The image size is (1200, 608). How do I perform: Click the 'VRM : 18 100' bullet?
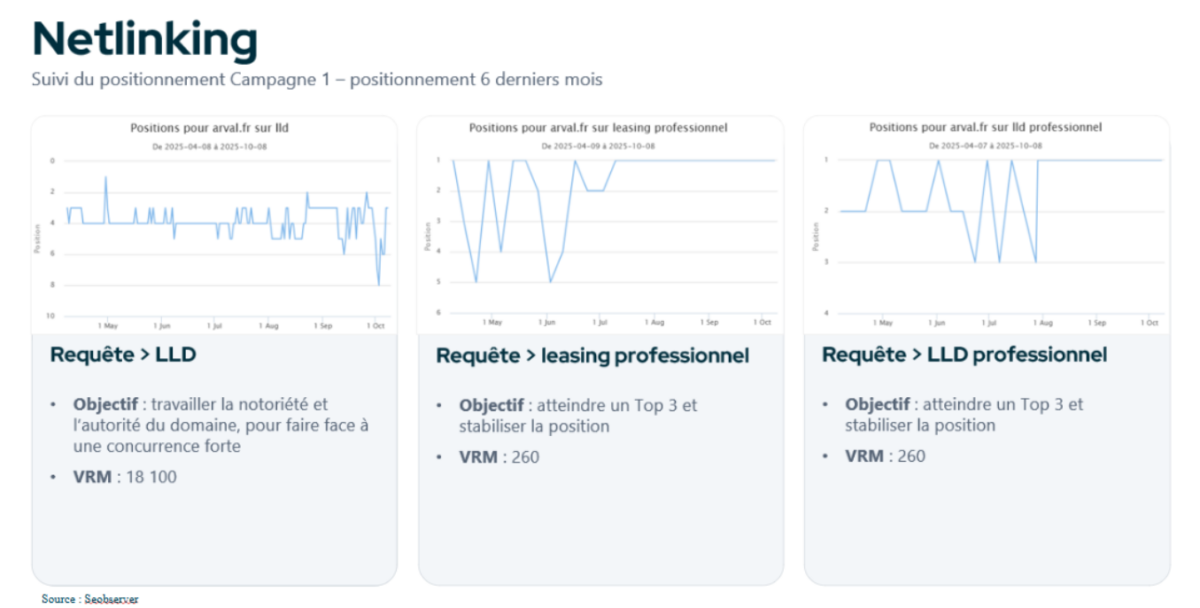pyautogui.click(x=125, y=477)
